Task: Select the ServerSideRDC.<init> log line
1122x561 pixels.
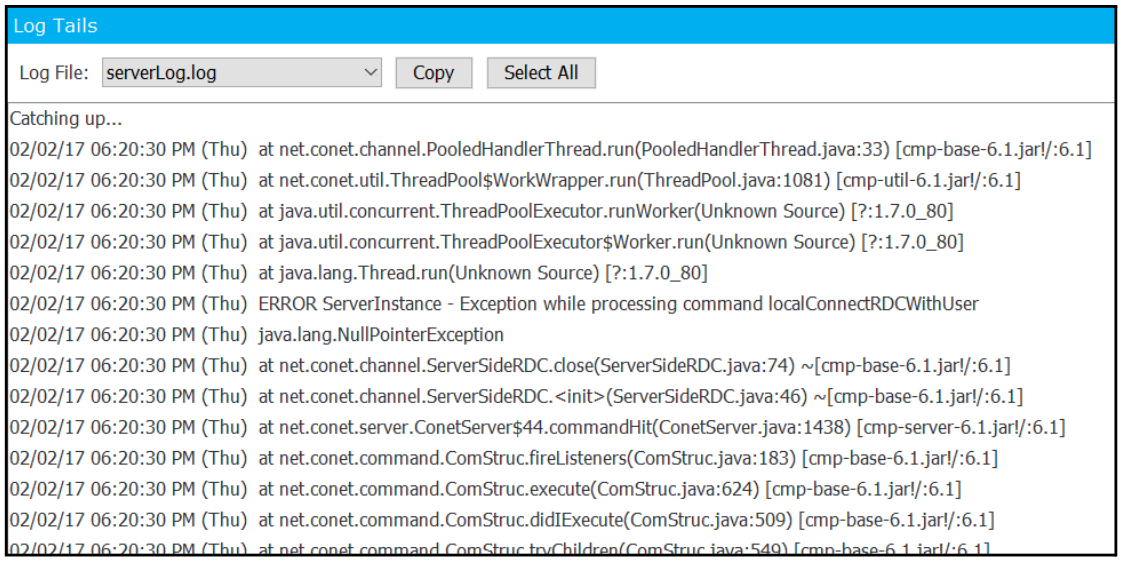Action: 517,396
